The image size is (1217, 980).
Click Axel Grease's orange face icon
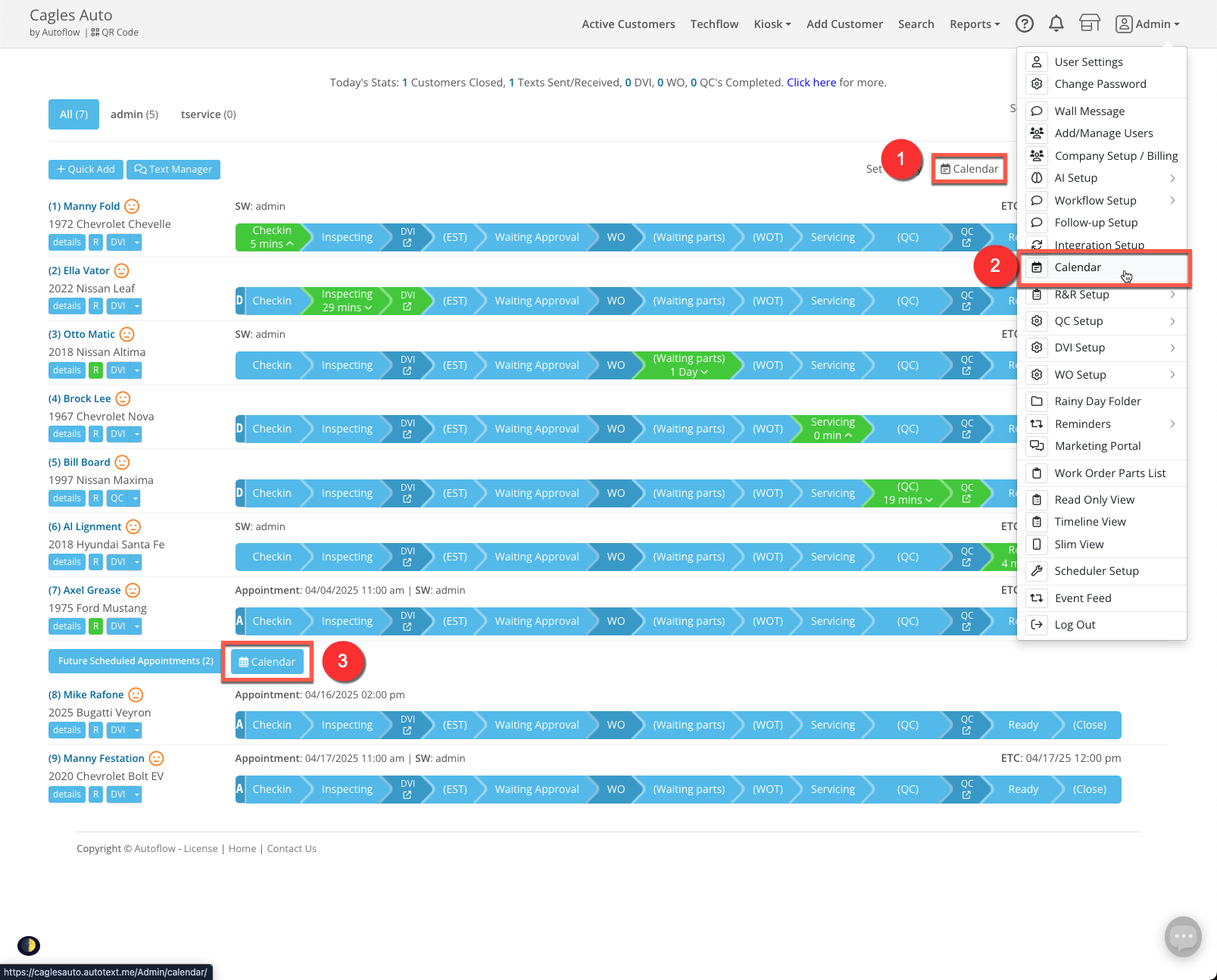pos(133,590)
